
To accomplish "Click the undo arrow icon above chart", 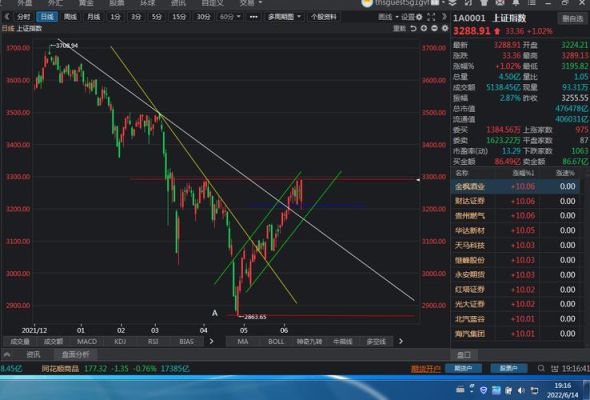I will tap(413, 29).
